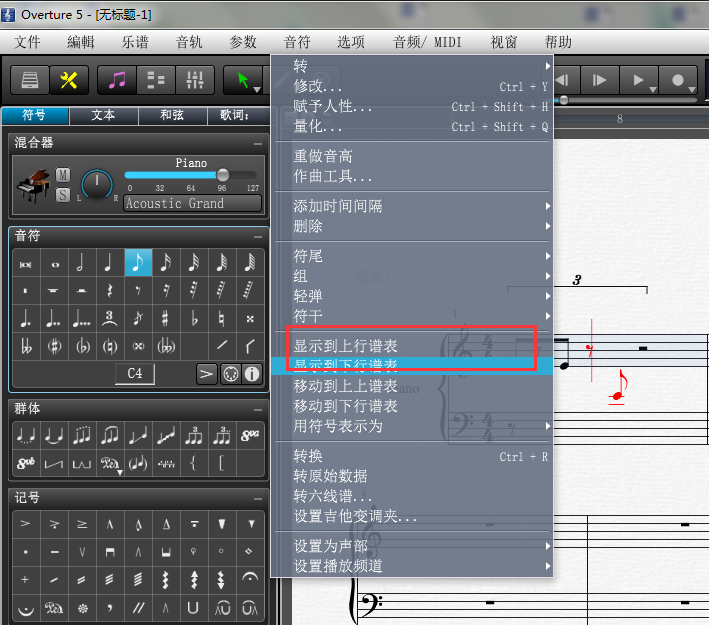Select the flat accidental symbol
The width and height of the screenshot is (709, 625).
click(x=194, y=318)
